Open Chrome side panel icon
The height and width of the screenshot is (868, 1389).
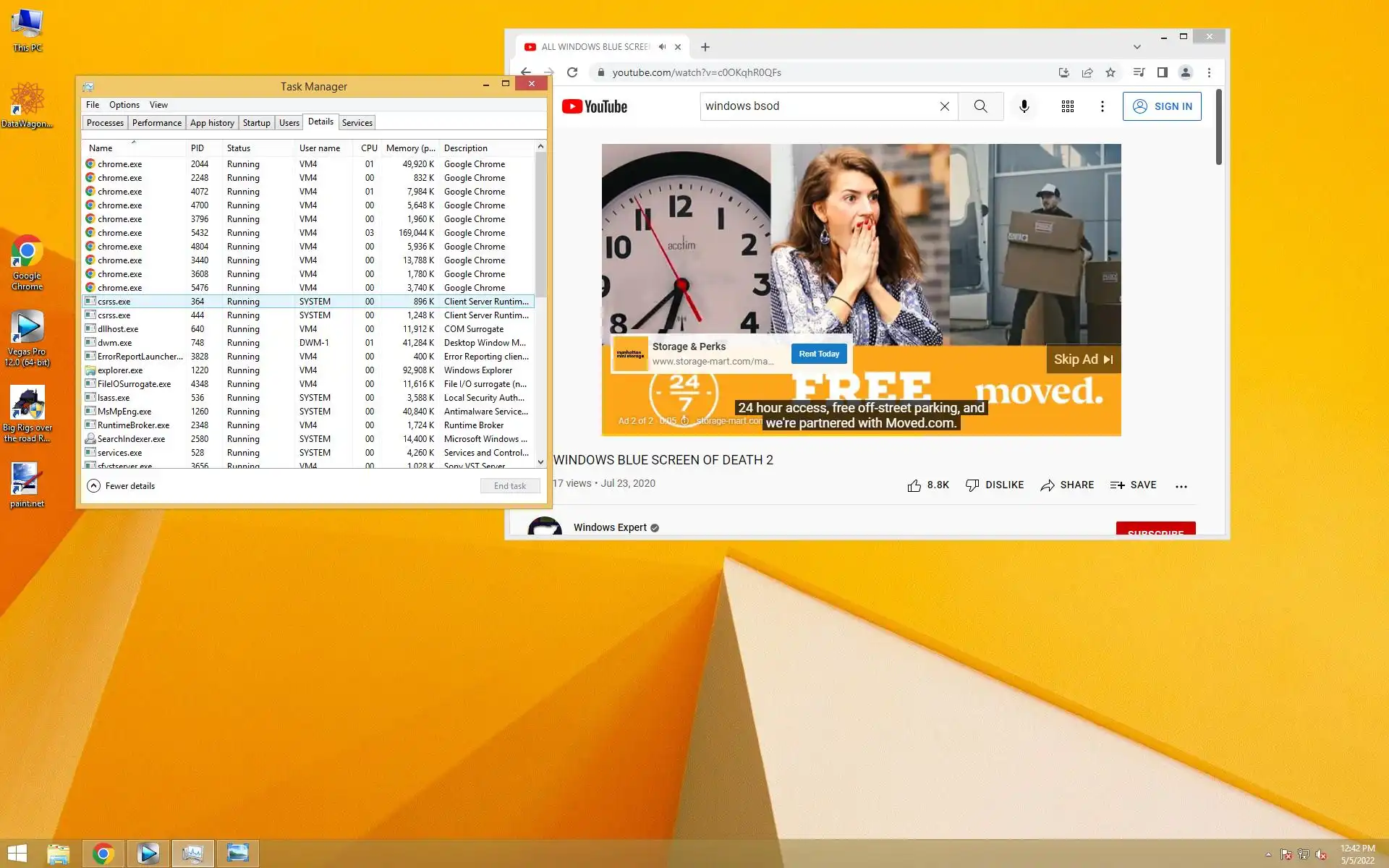(1162, 72)
